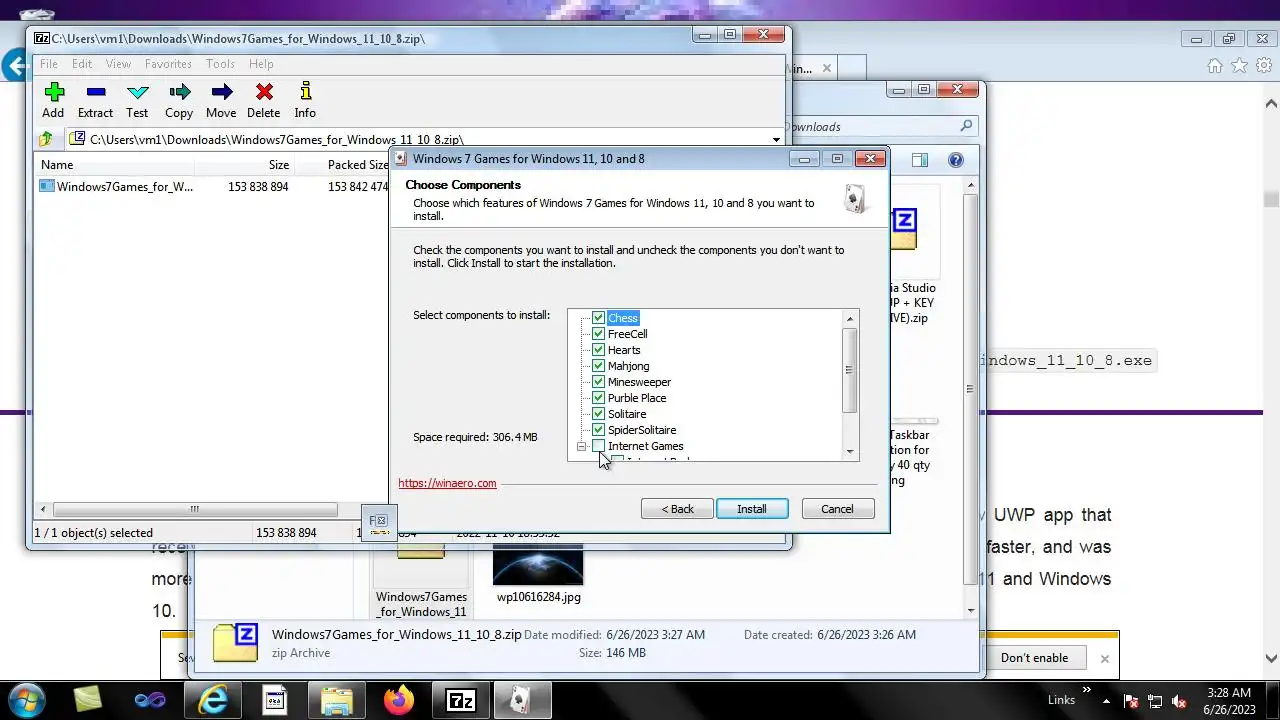Uncheck the Purble Place component
The image size is (1280, 720).
pos(598,398)
